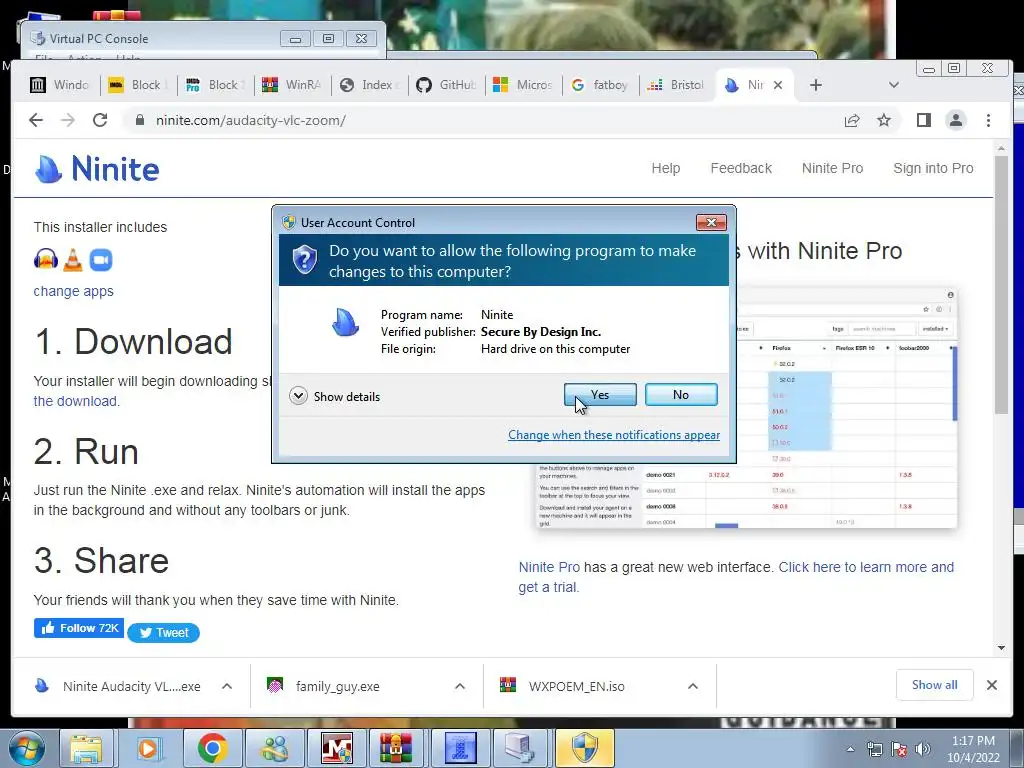
Task: Close the active Ninite tab
Action: coord(778,85)
